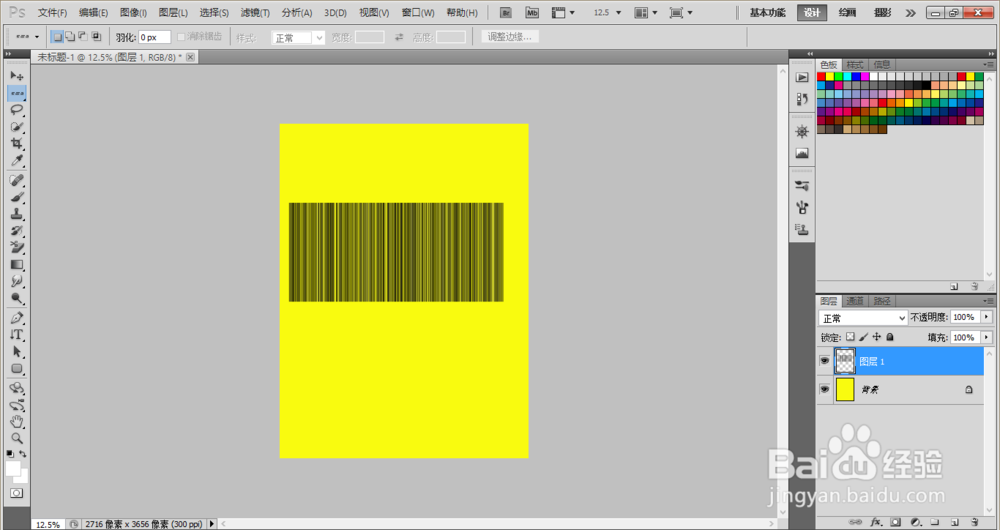Choose New Selection mode button
This screenshot has width=1000, height=530.
(x=57, y=37)
